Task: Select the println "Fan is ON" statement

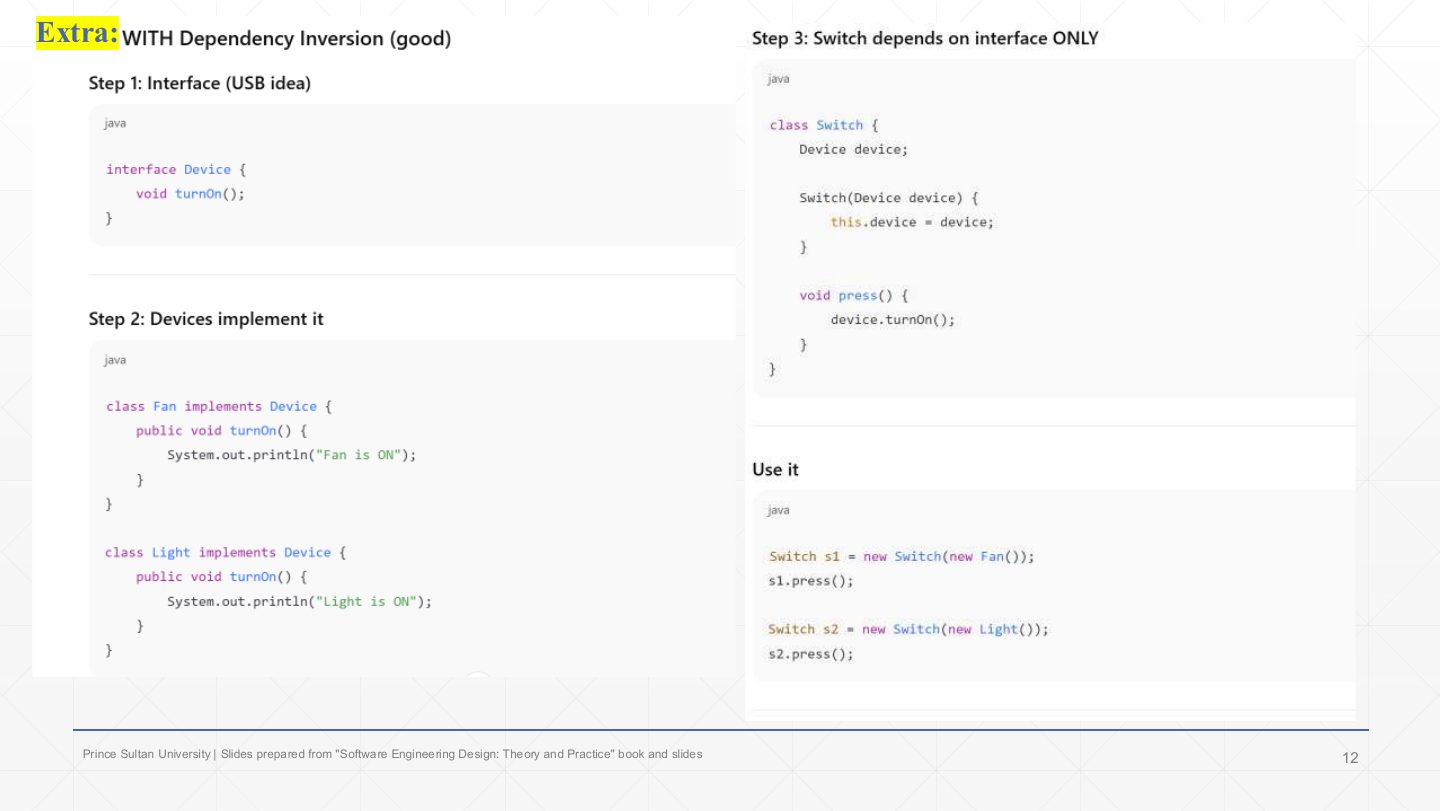Action: [x=291, y=455]
